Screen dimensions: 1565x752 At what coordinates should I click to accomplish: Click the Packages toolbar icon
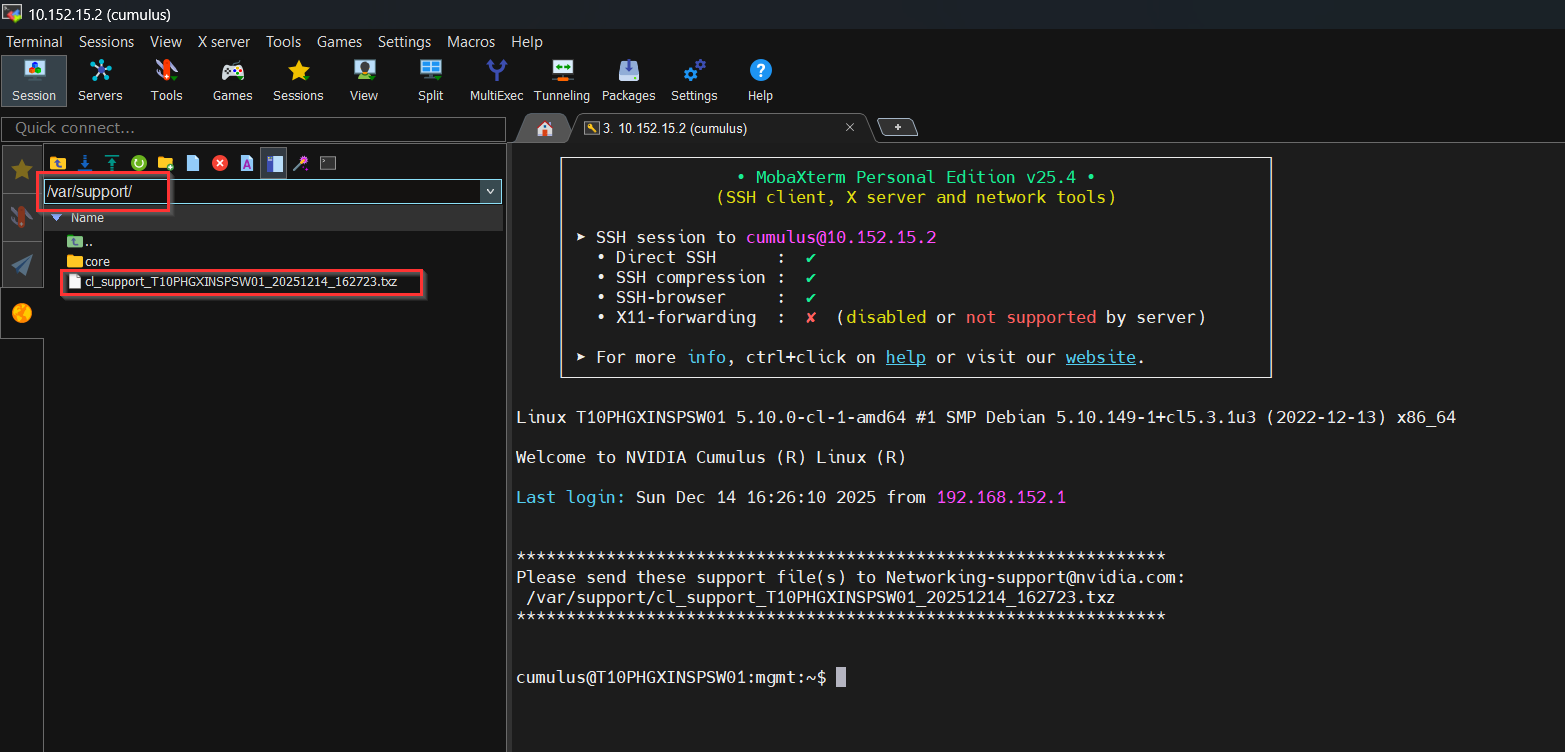pyautogui.click(x=628, y=80)
